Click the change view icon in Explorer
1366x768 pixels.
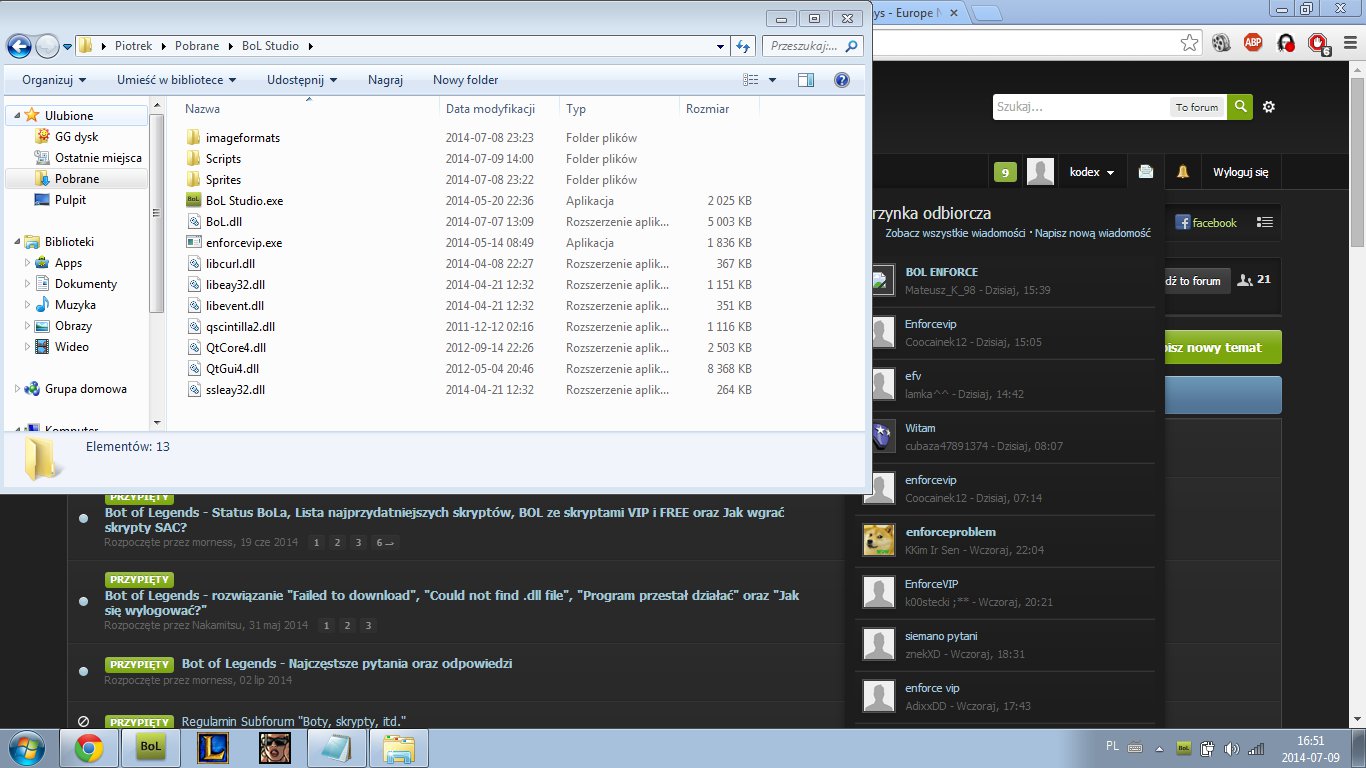[752, 80]
